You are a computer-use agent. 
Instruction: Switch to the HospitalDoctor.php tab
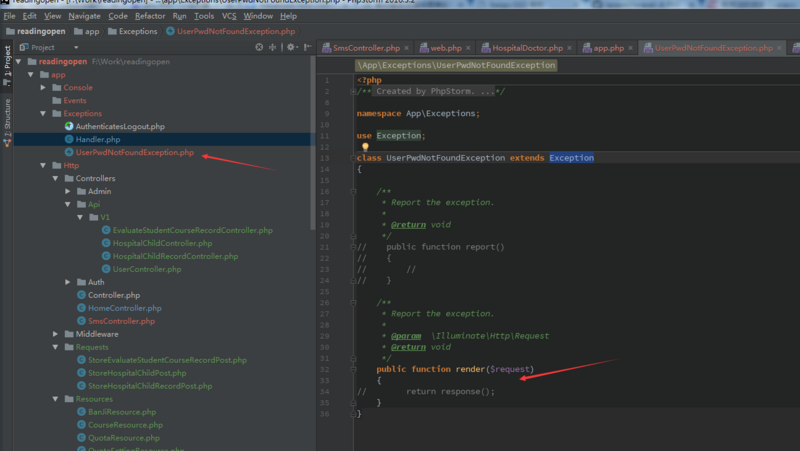coord(526,48)
